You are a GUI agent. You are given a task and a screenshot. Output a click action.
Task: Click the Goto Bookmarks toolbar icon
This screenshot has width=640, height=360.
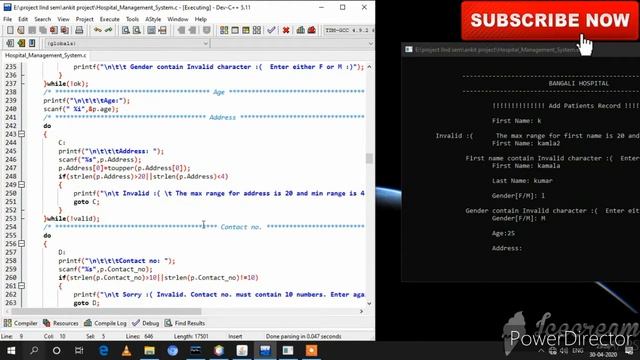[32, 43]
